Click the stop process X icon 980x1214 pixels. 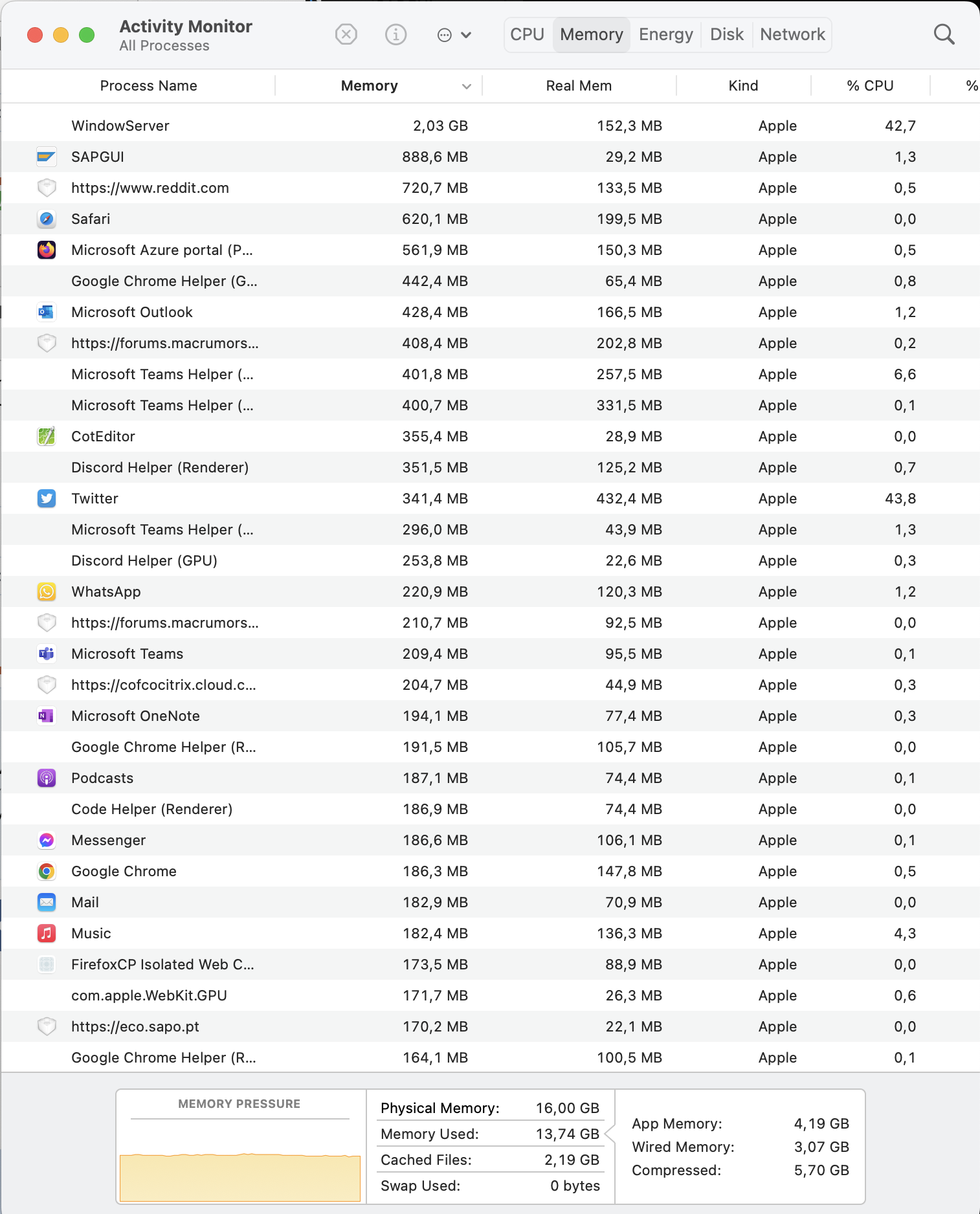[346, 34]
